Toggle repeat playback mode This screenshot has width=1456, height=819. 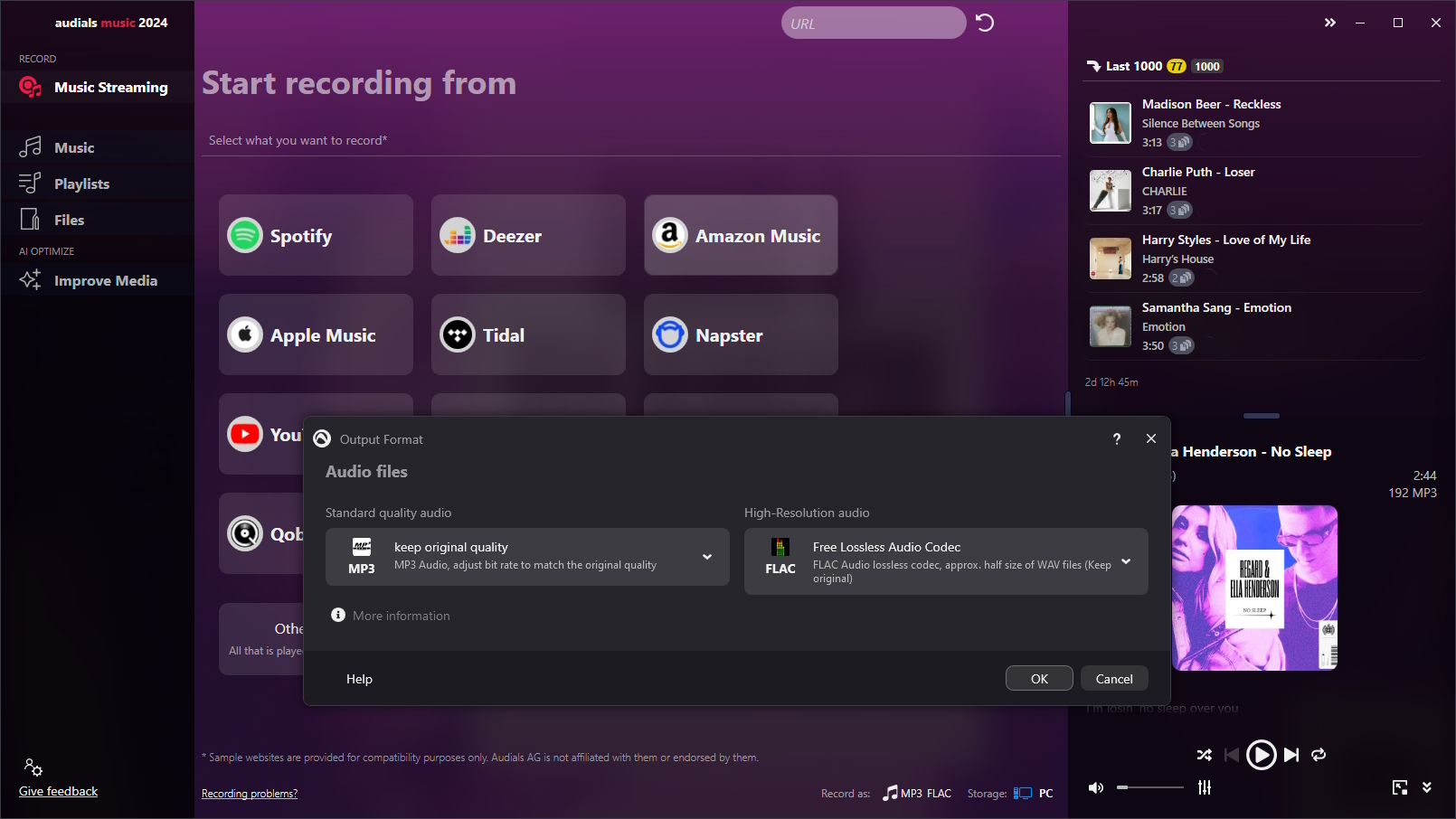coord(1319,755)
